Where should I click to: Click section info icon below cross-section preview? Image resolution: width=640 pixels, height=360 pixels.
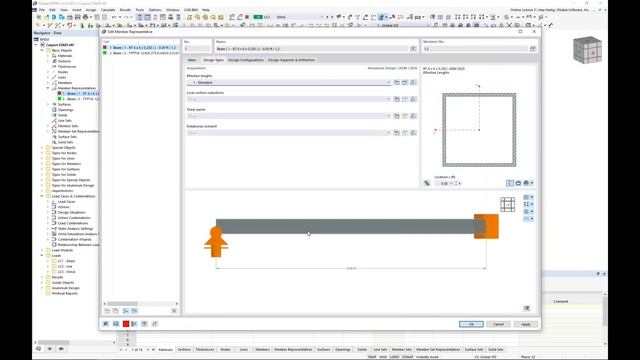[x=427, y=183]
